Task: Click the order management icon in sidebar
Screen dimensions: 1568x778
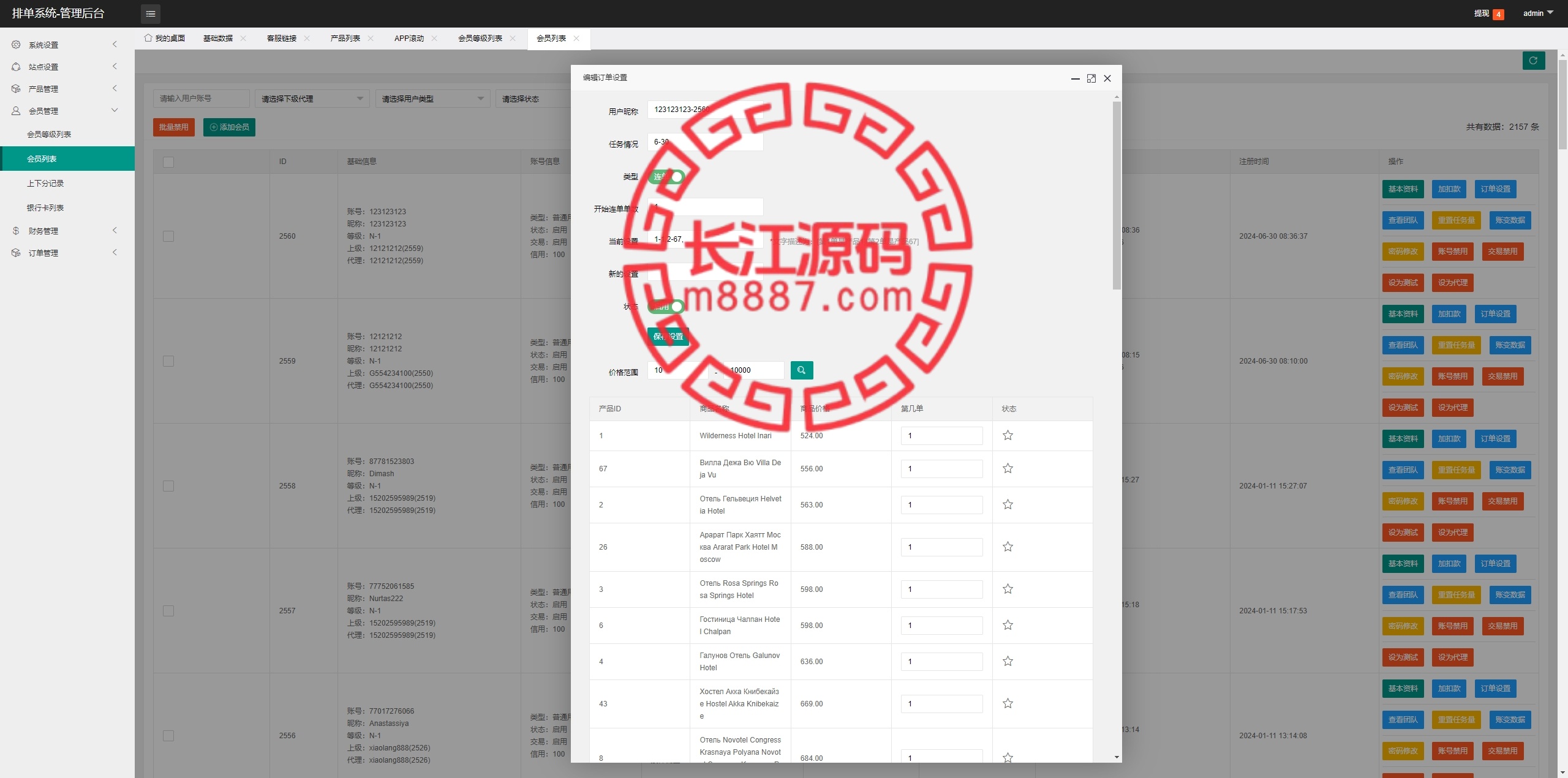Action: click(16, 253)
